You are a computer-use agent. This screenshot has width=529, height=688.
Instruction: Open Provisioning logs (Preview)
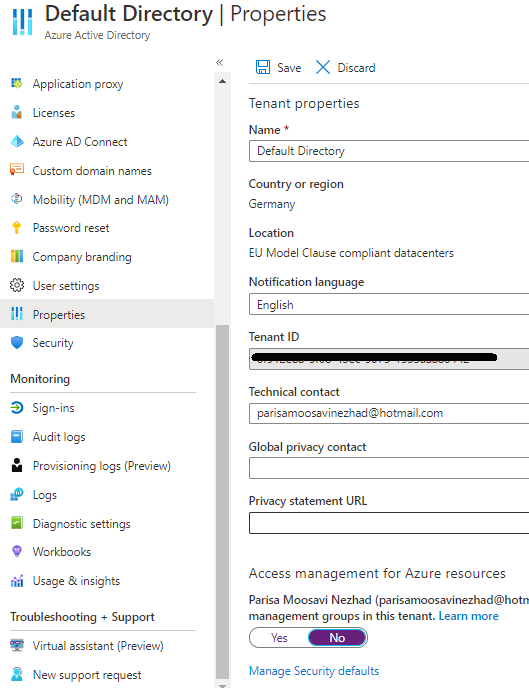[101, 466]
